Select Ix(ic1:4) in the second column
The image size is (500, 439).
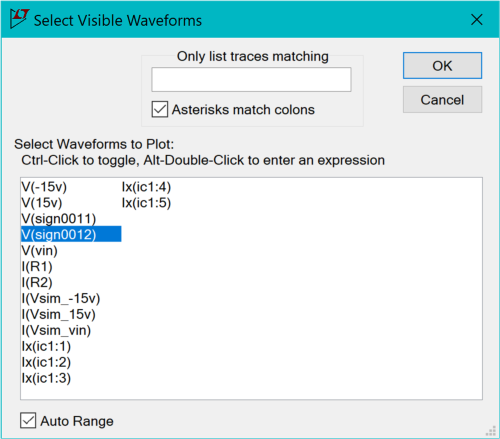[146, 187]
